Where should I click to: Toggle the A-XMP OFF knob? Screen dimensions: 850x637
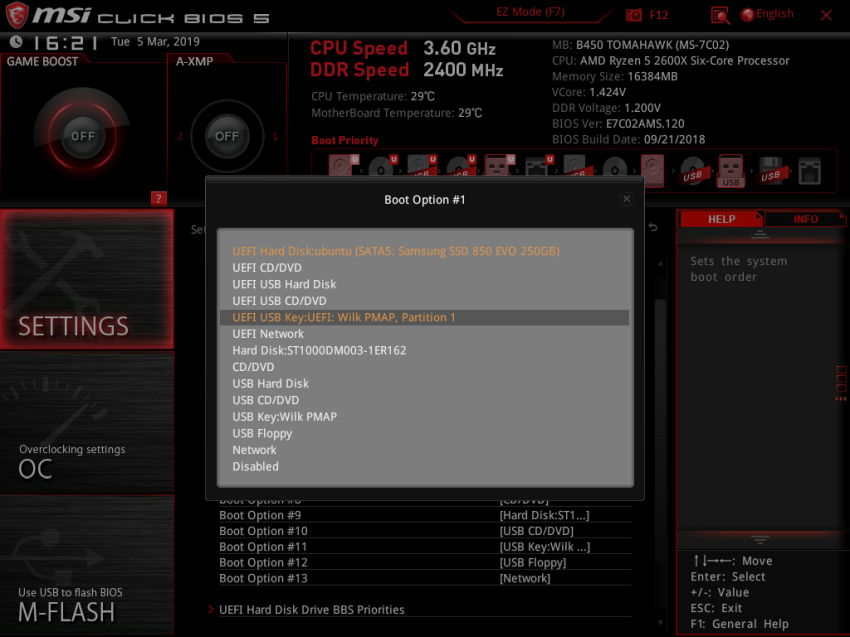(x=227, y=136)
